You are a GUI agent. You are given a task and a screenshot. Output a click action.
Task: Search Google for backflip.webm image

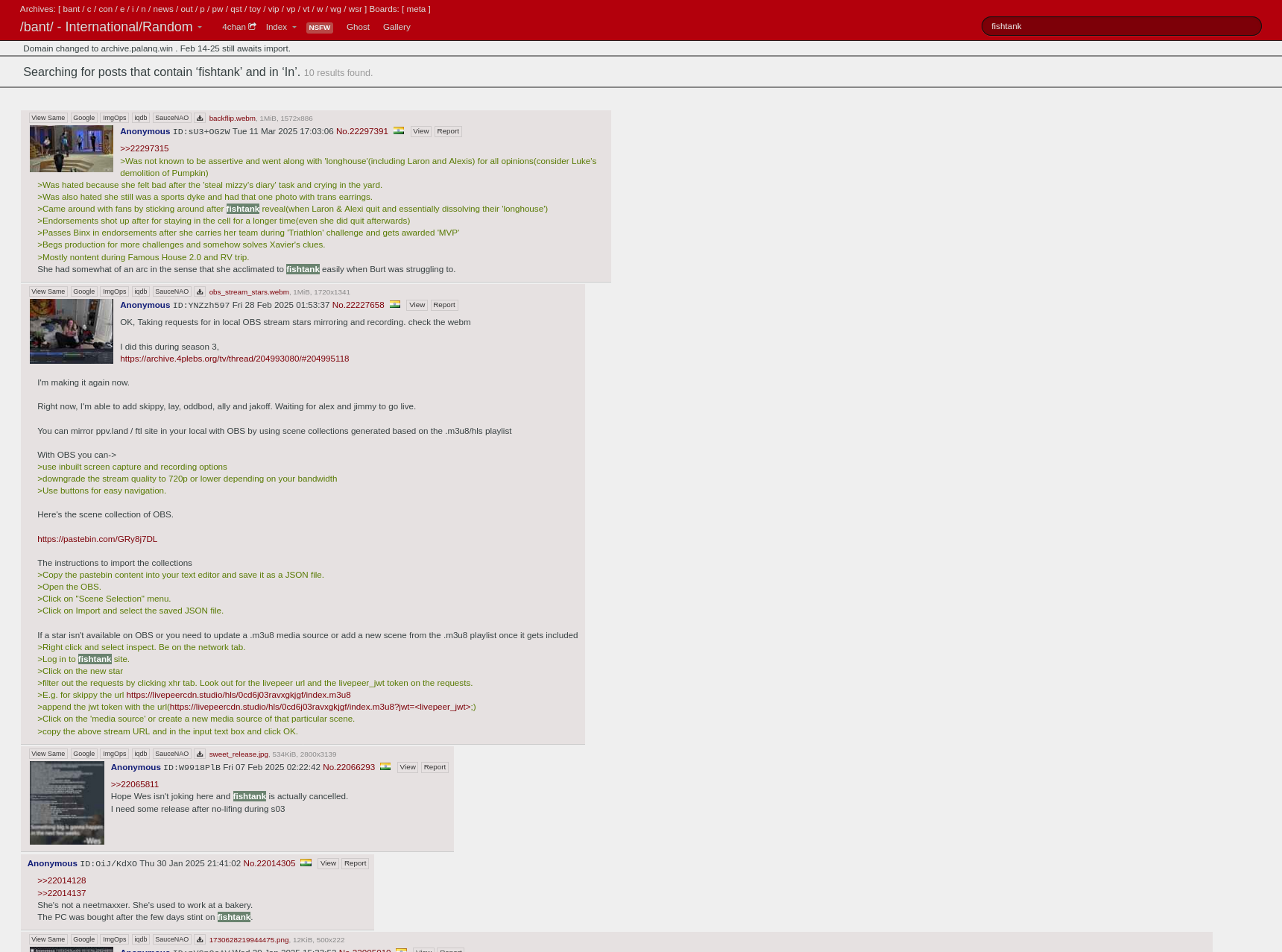click(x=84, y=118)
